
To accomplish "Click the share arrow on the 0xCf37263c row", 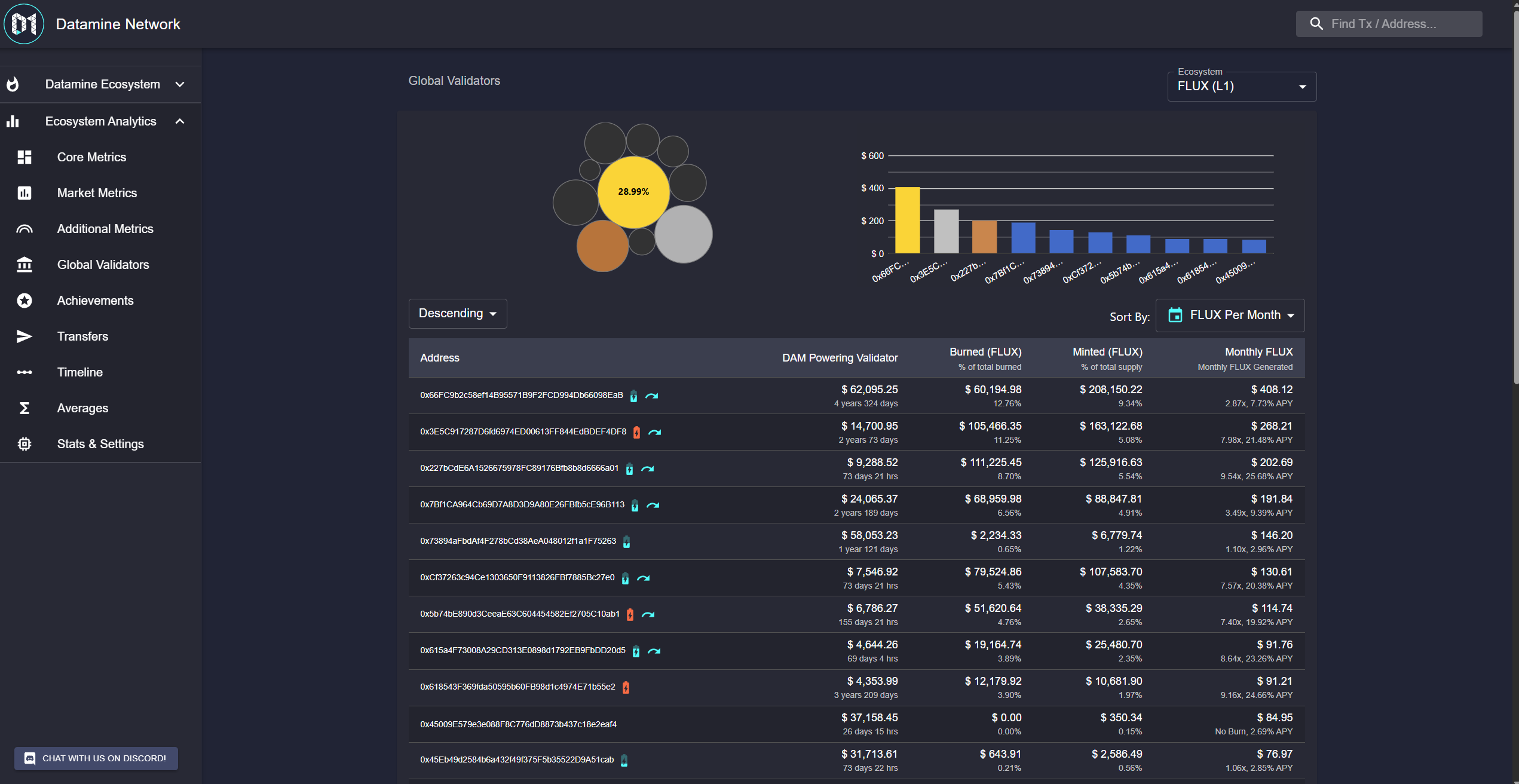I will [x=644, y=578].
